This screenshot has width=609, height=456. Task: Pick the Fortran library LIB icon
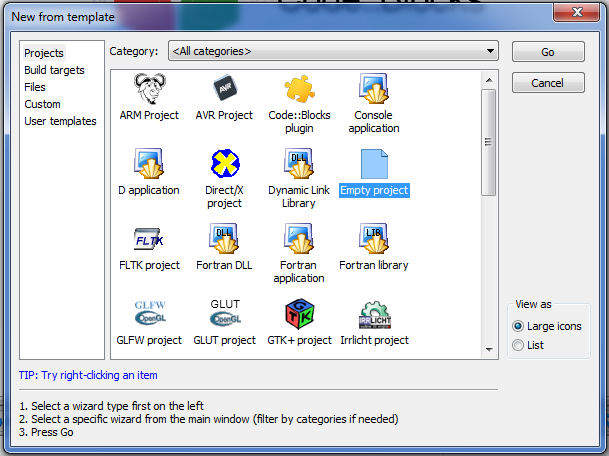(x=374, y=238)
